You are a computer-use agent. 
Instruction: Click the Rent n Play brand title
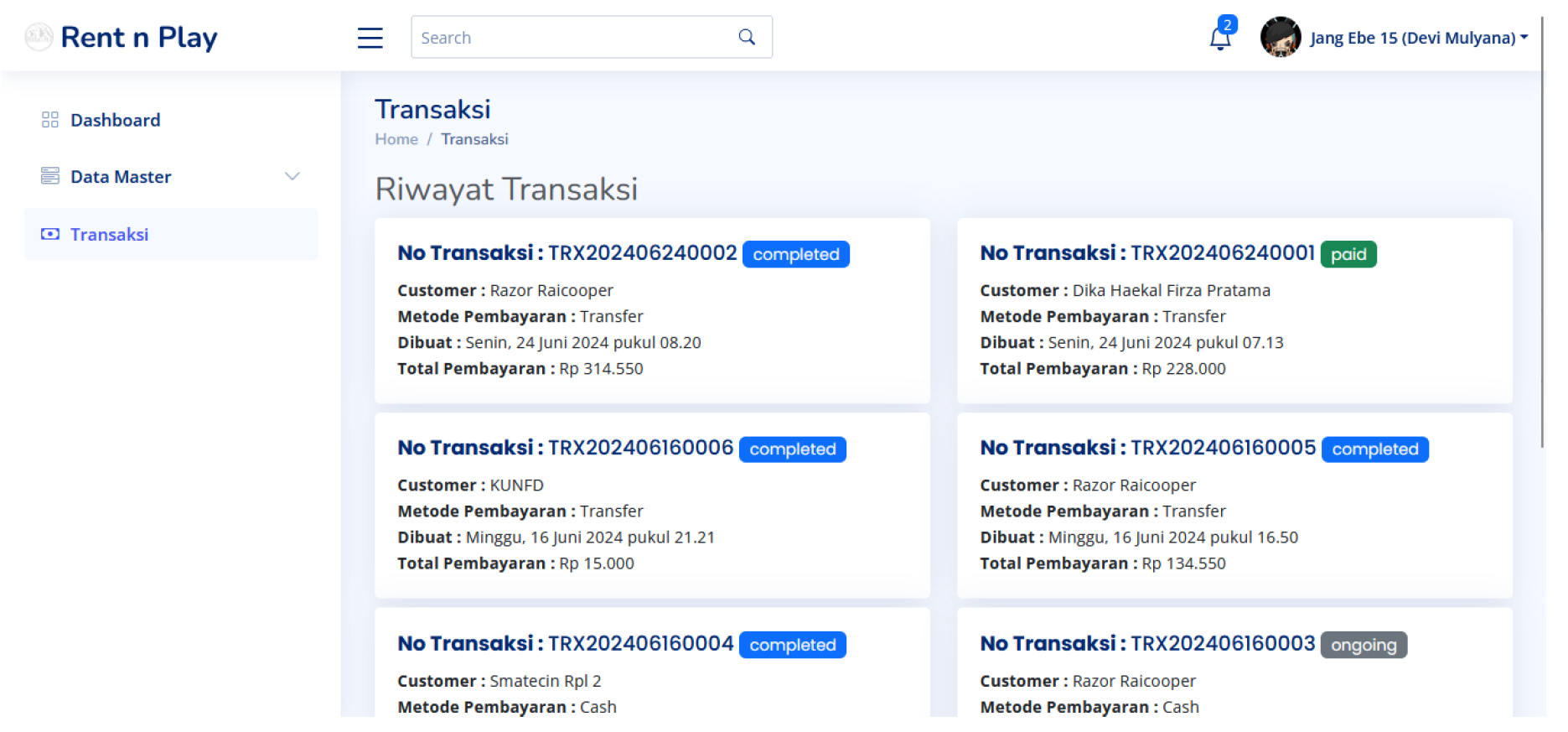click(139, 37)
